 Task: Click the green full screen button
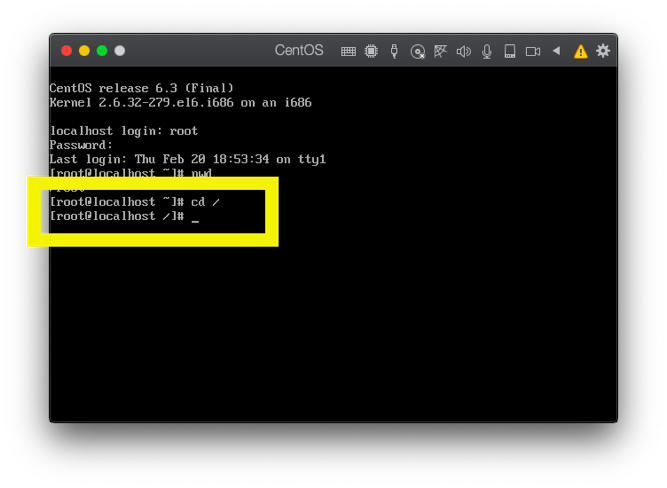tap(102, 51)
